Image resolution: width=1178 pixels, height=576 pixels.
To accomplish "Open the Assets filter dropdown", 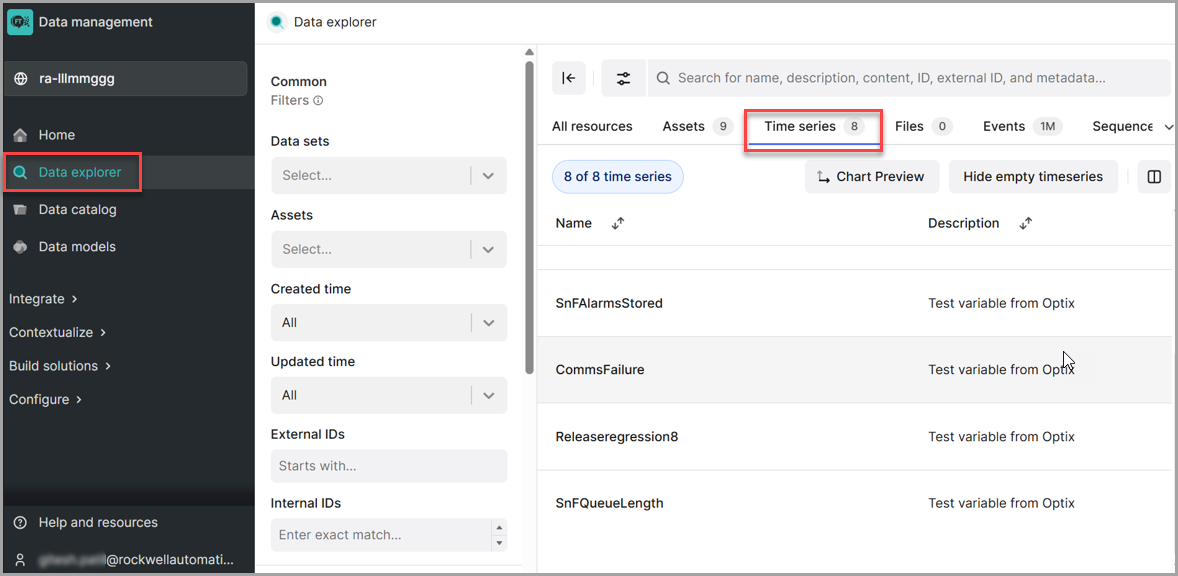I will click(388, 249).
